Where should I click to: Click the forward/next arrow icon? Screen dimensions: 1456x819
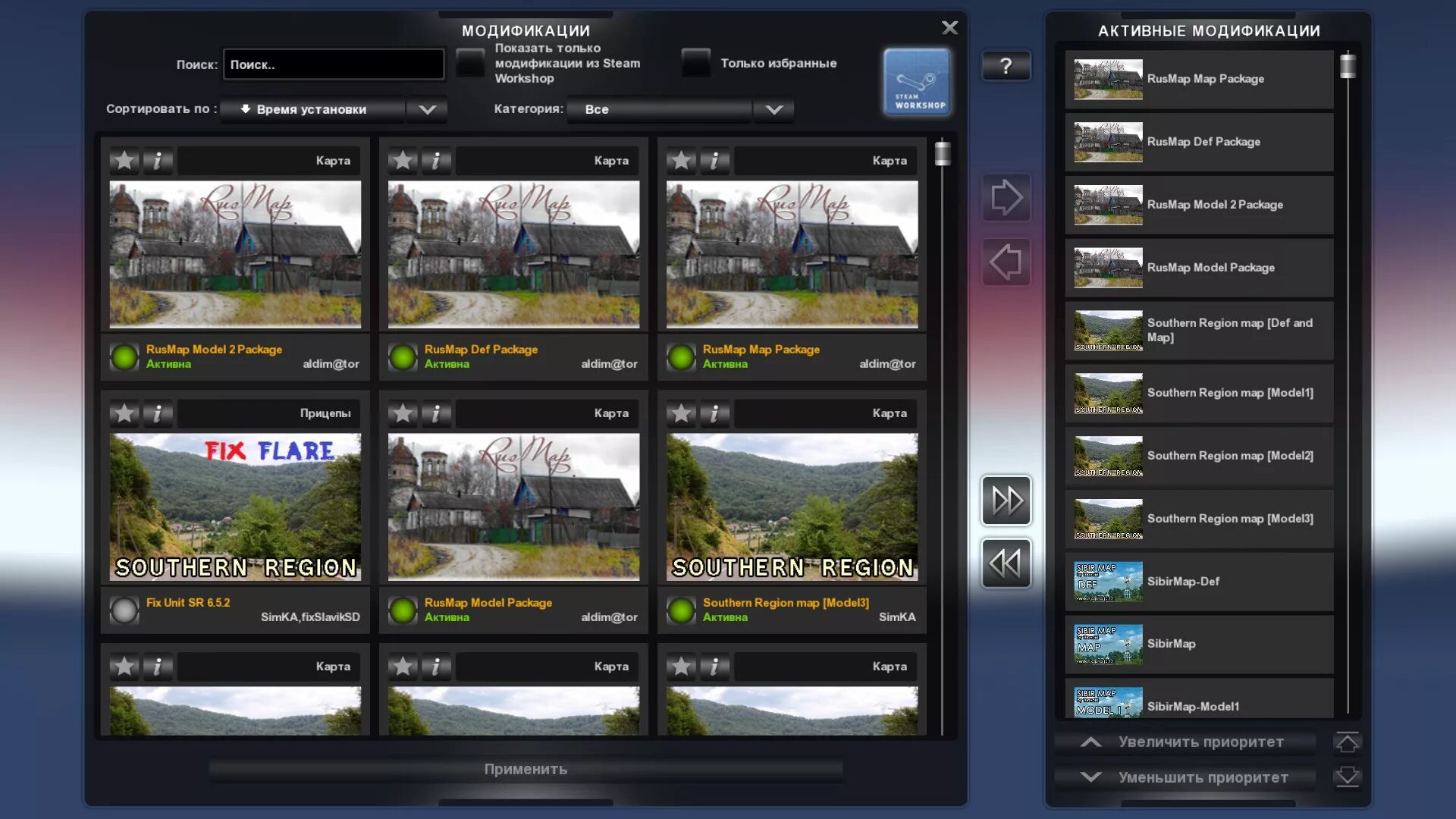click(1005, 197)
